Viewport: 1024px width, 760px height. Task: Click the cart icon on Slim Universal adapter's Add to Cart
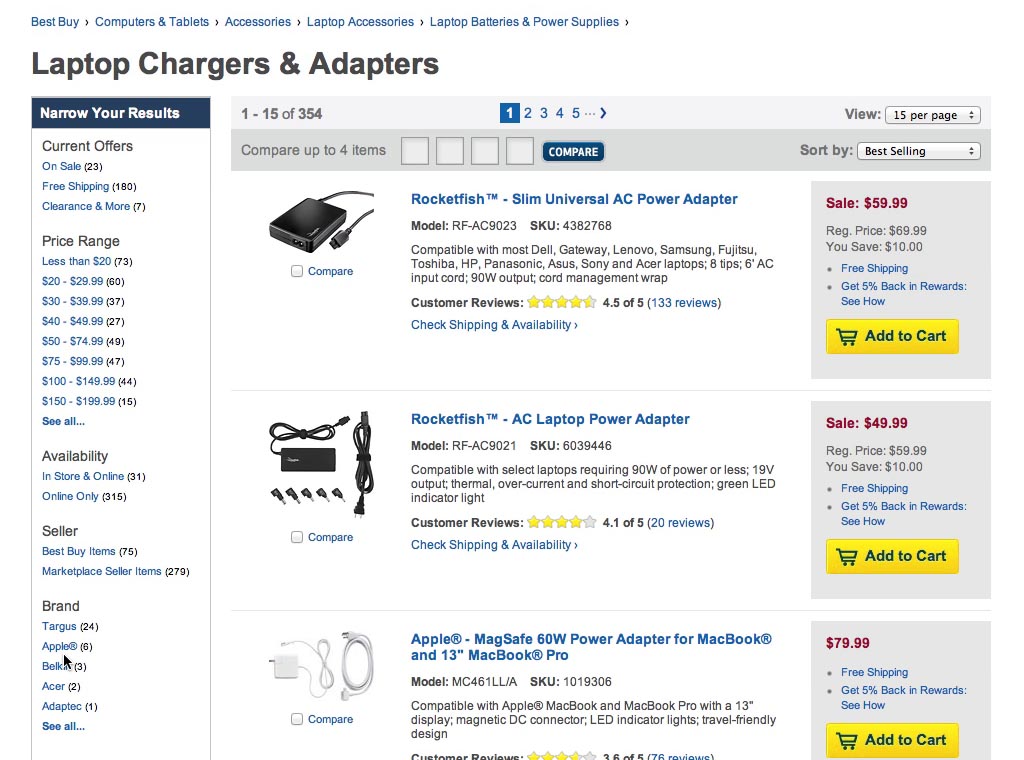point(848,337)
